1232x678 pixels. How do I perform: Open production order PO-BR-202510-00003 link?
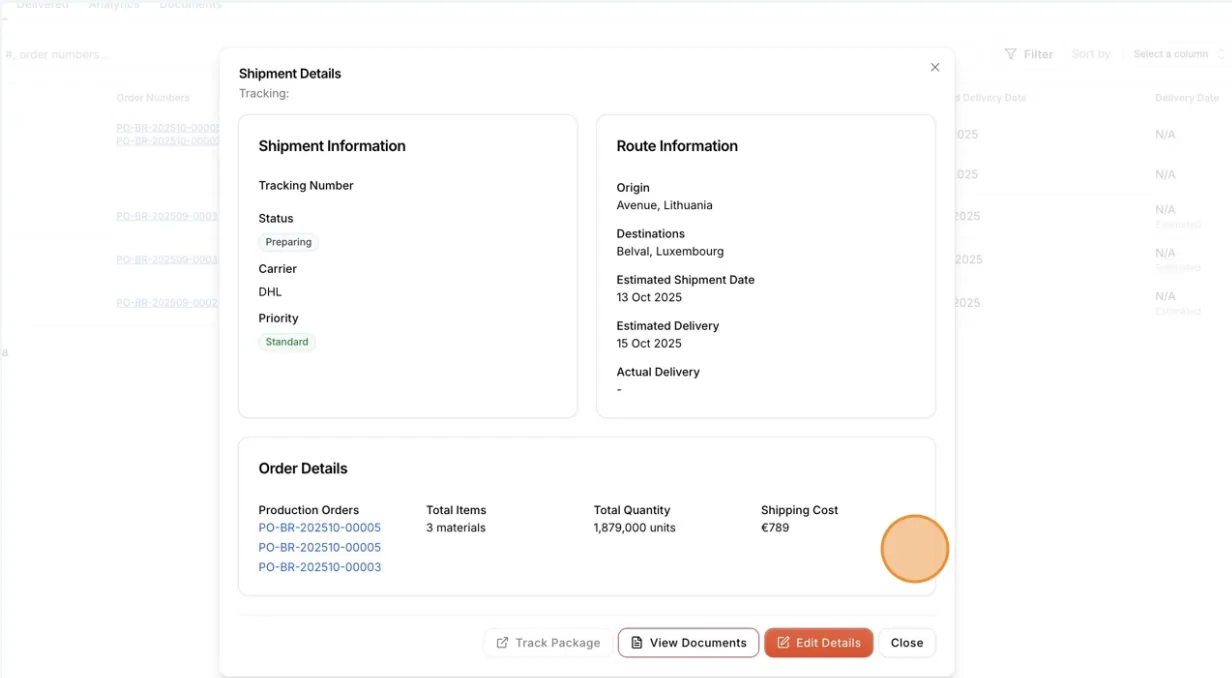(319, 567)
